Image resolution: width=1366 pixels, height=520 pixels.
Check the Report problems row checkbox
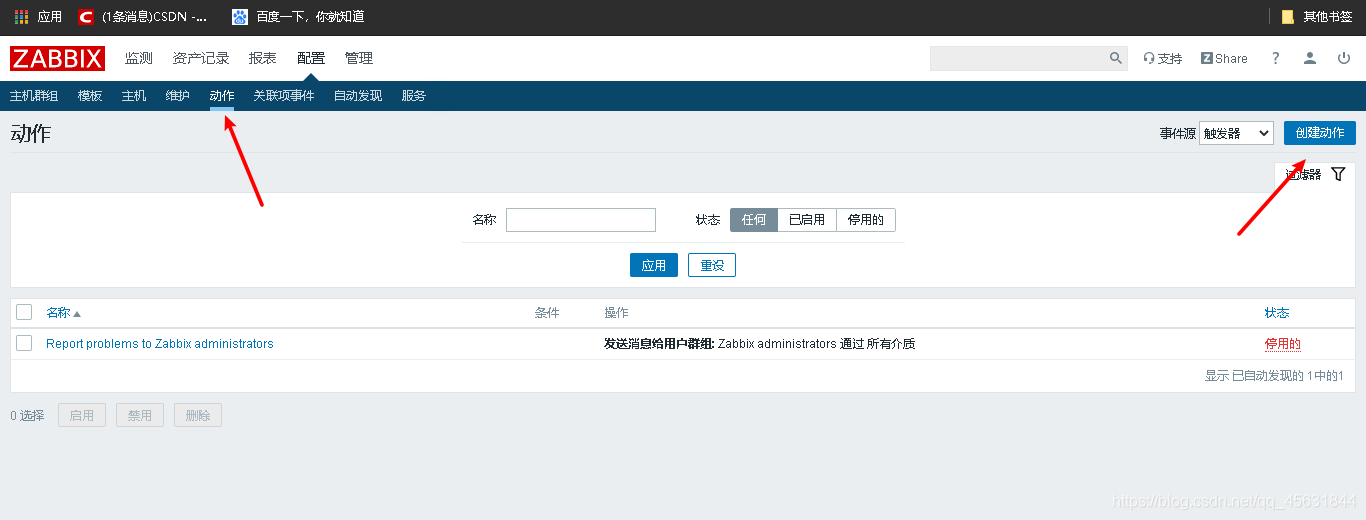coord(24,343)
